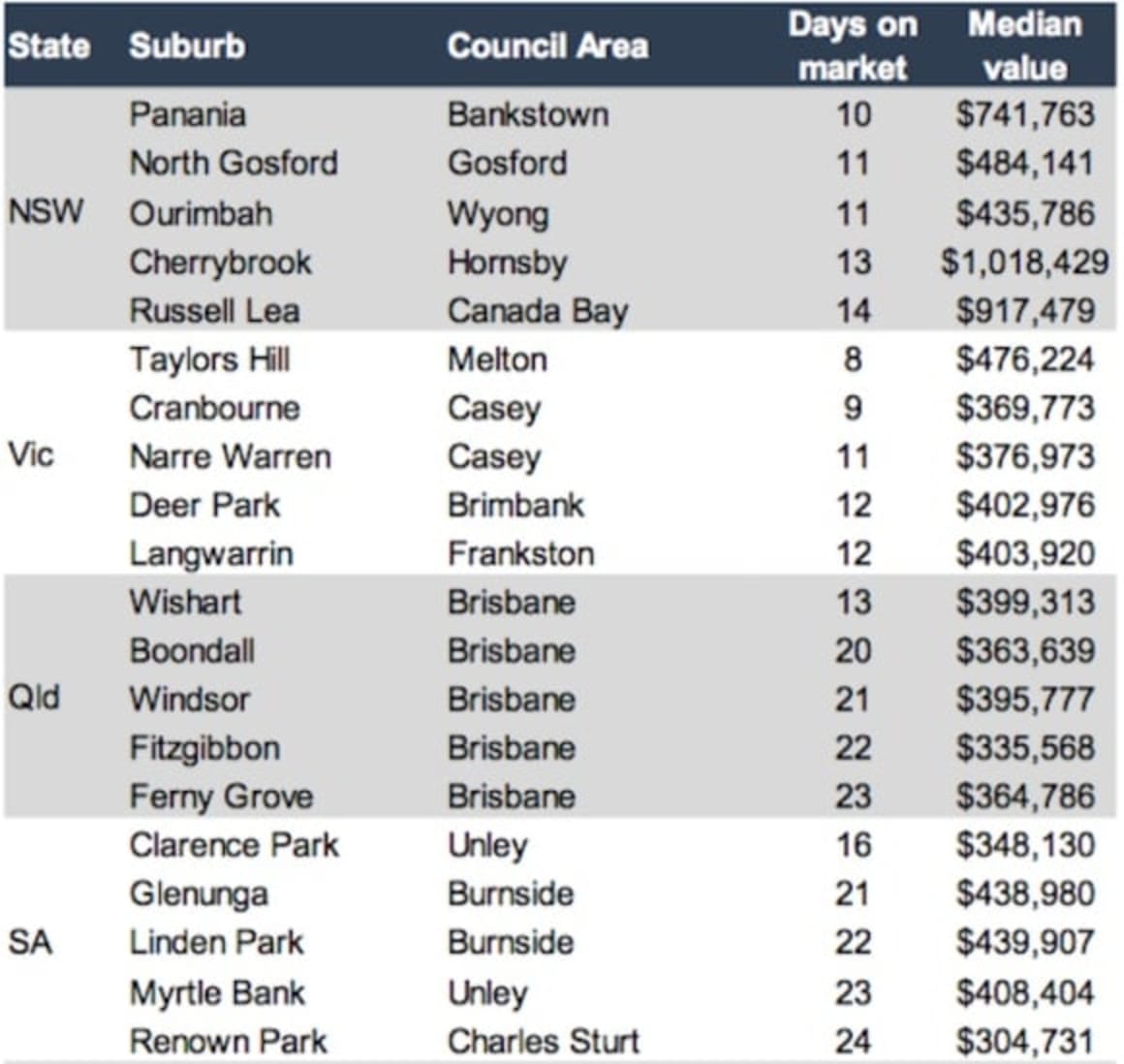Screen dimensions: 1124x1064
Task: Select the Brisbane council cell beside Boondall
Action: coord(512,650)
